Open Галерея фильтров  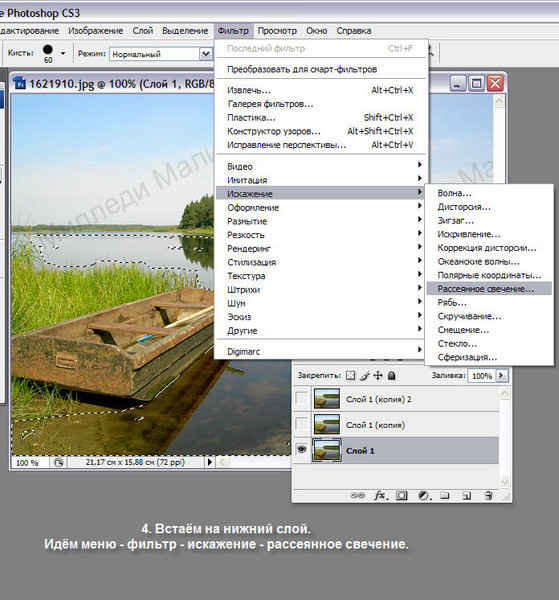[x=321, y=104]
